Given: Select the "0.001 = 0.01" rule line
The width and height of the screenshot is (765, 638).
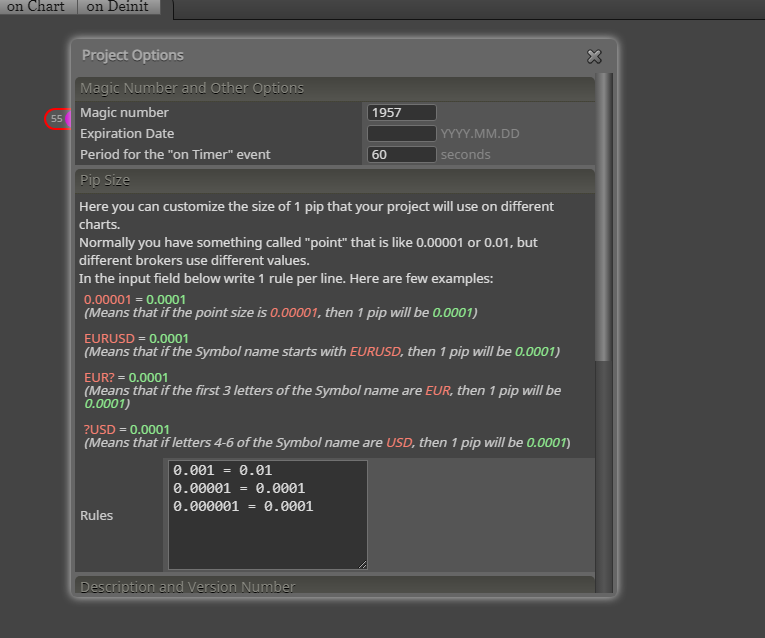Looking at the screenshot, I should tap(222, 470).
